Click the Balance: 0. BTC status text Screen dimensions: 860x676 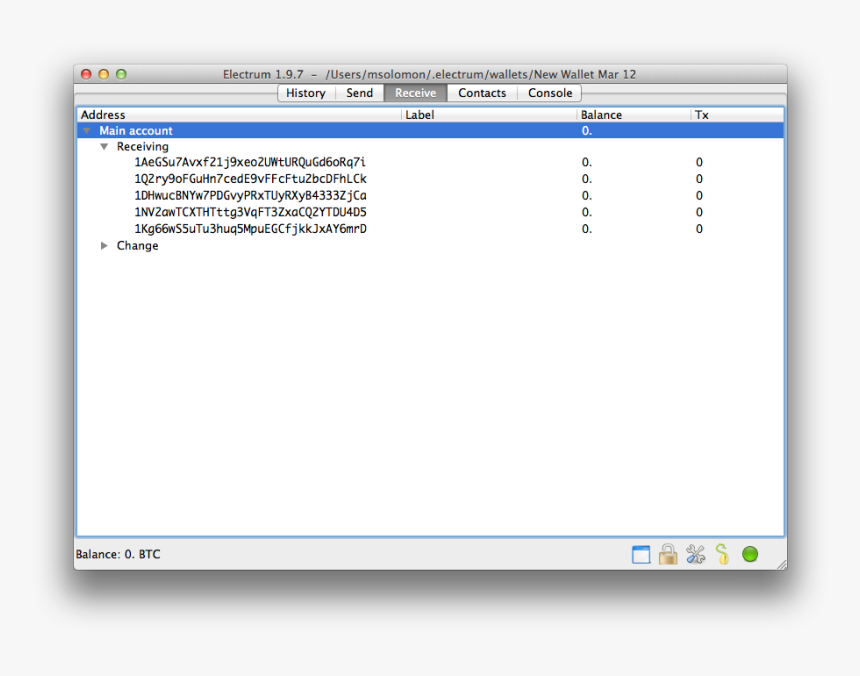pyautogui.click(x=118, y=554)
